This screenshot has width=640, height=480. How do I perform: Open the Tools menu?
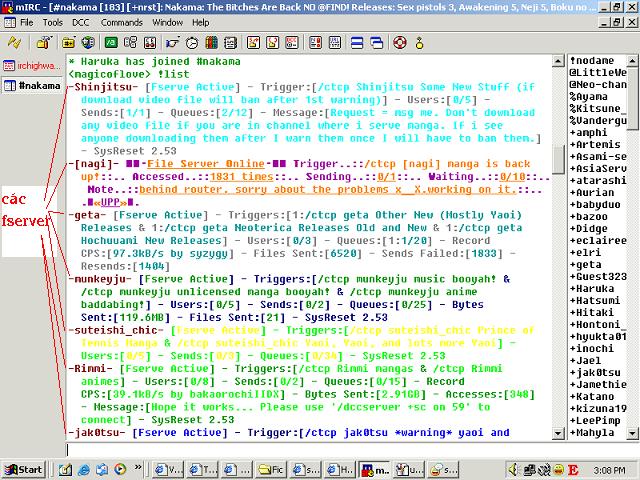53,22
